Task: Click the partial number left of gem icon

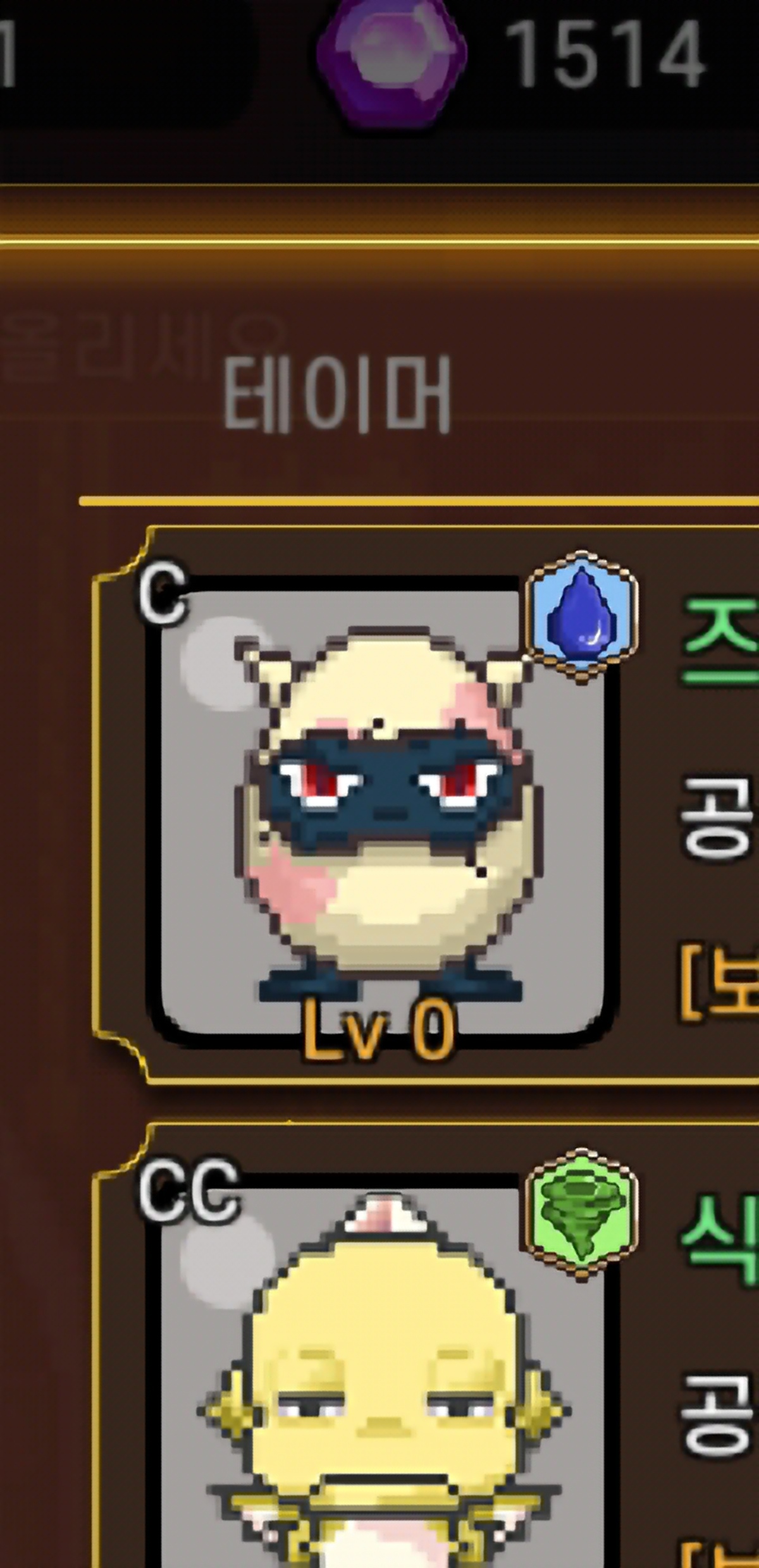Action: (8, 53)
